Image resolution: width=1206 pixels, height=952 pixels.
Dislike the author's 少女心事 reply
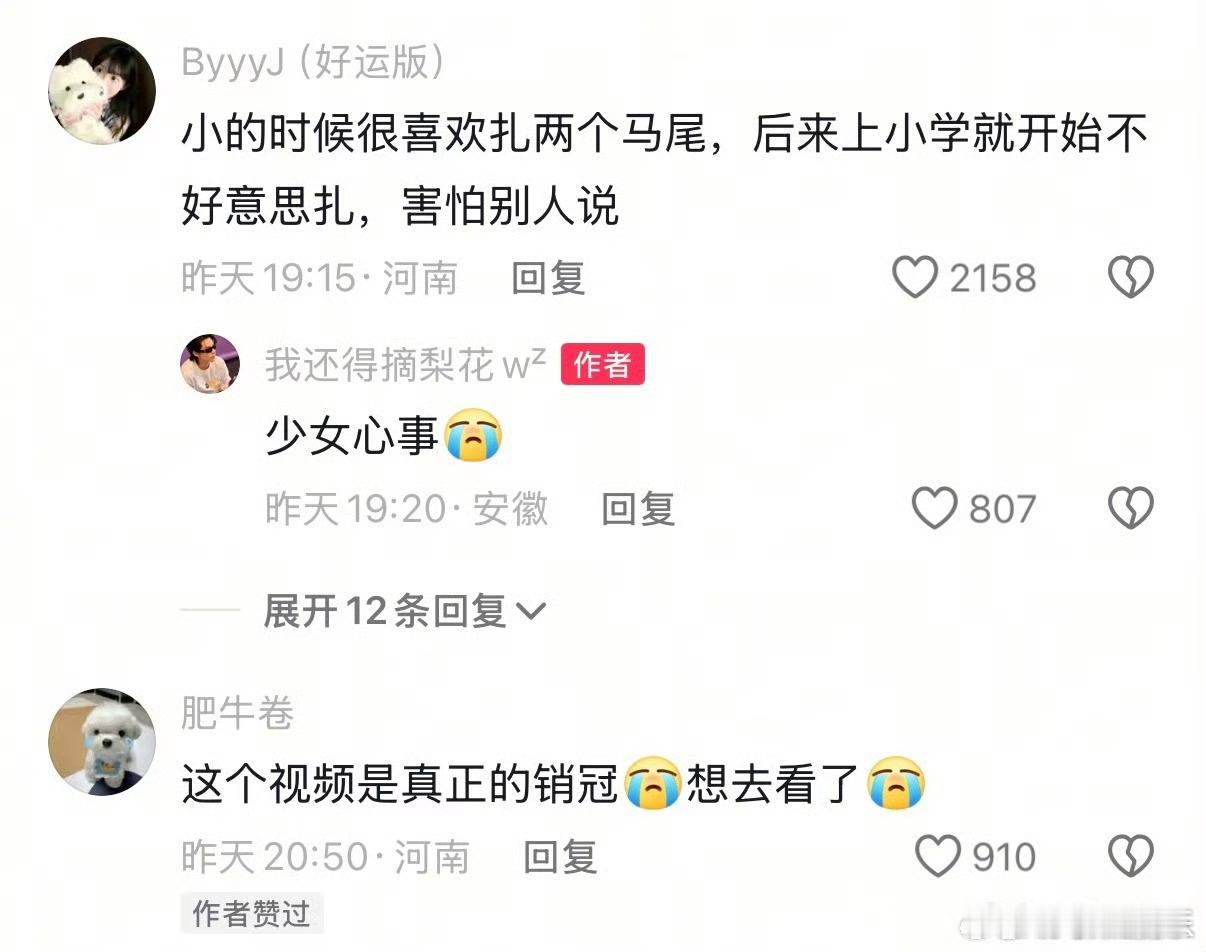tap(1131, 509)
